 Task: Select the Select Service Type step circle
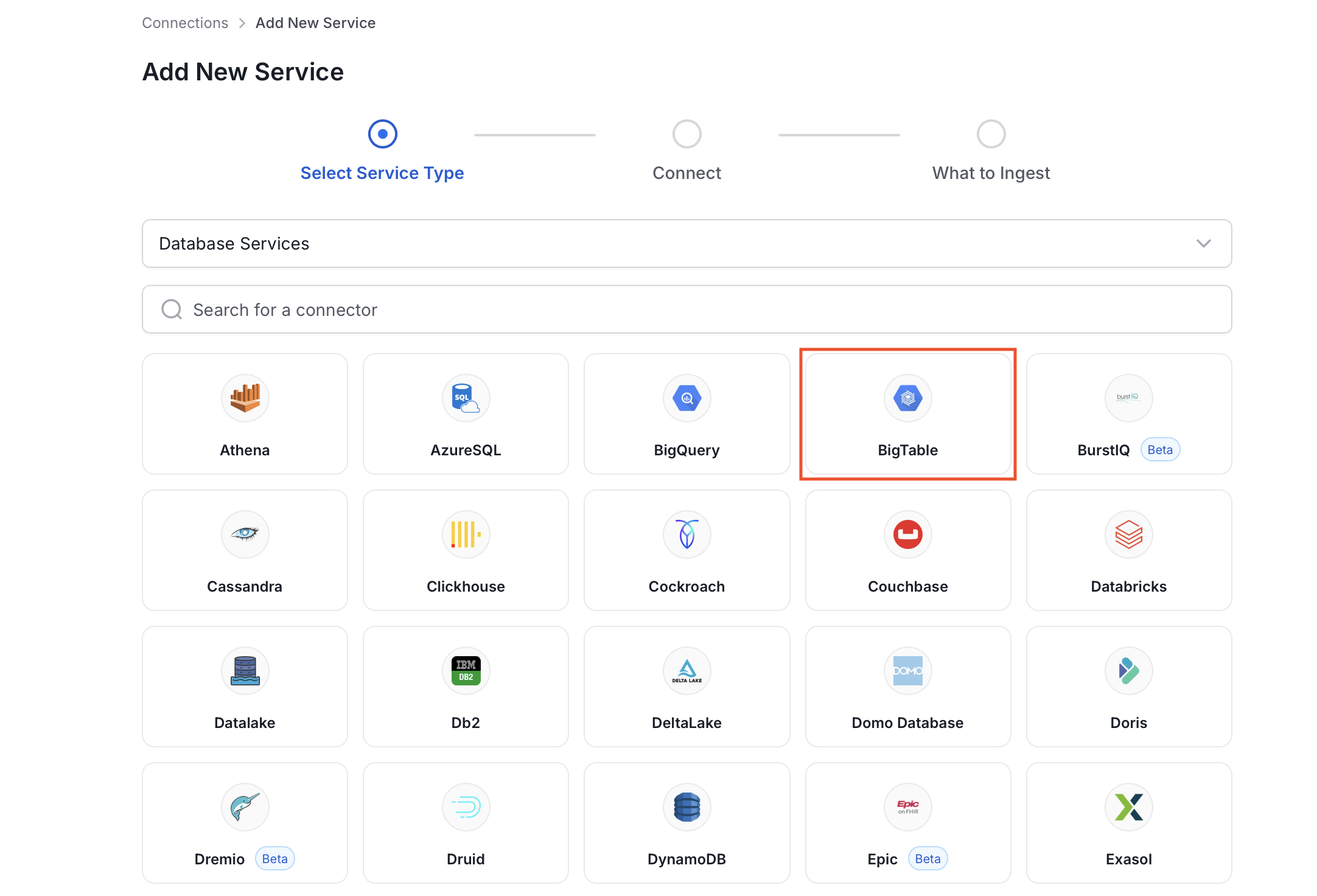[x=382, y=134]
